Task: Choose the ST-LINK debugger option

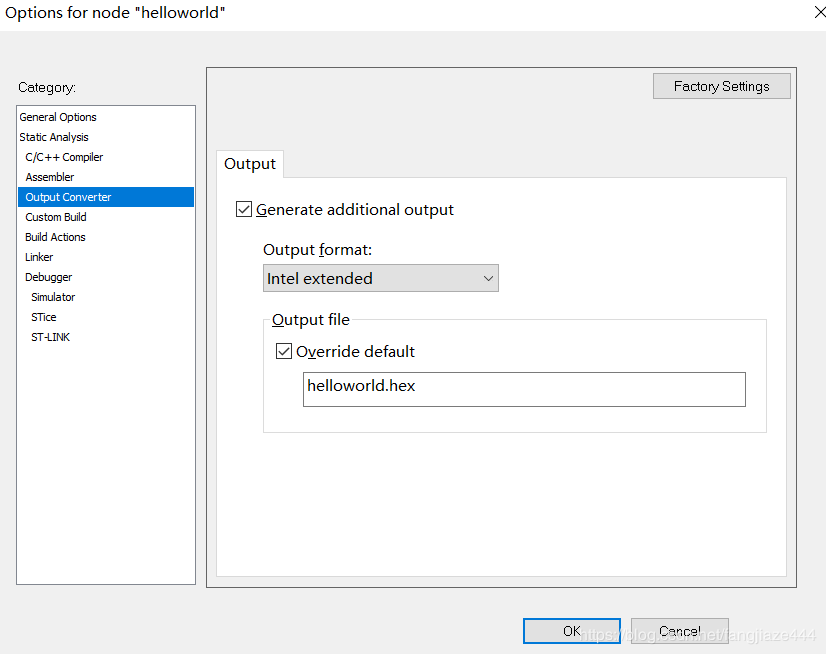Action: coord(50,337)
